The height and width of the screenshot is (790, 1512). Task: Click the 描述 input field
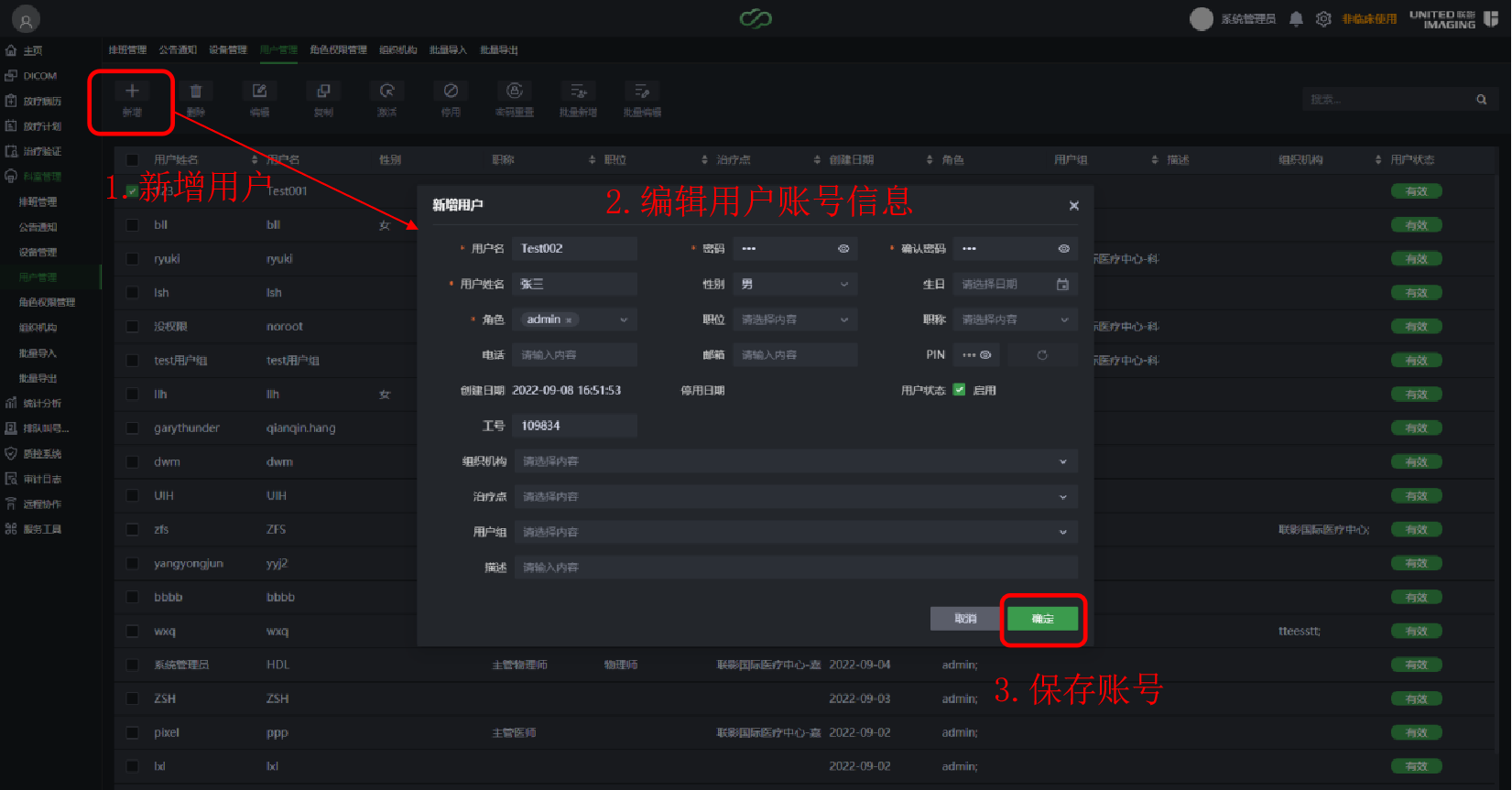point(795,568)
